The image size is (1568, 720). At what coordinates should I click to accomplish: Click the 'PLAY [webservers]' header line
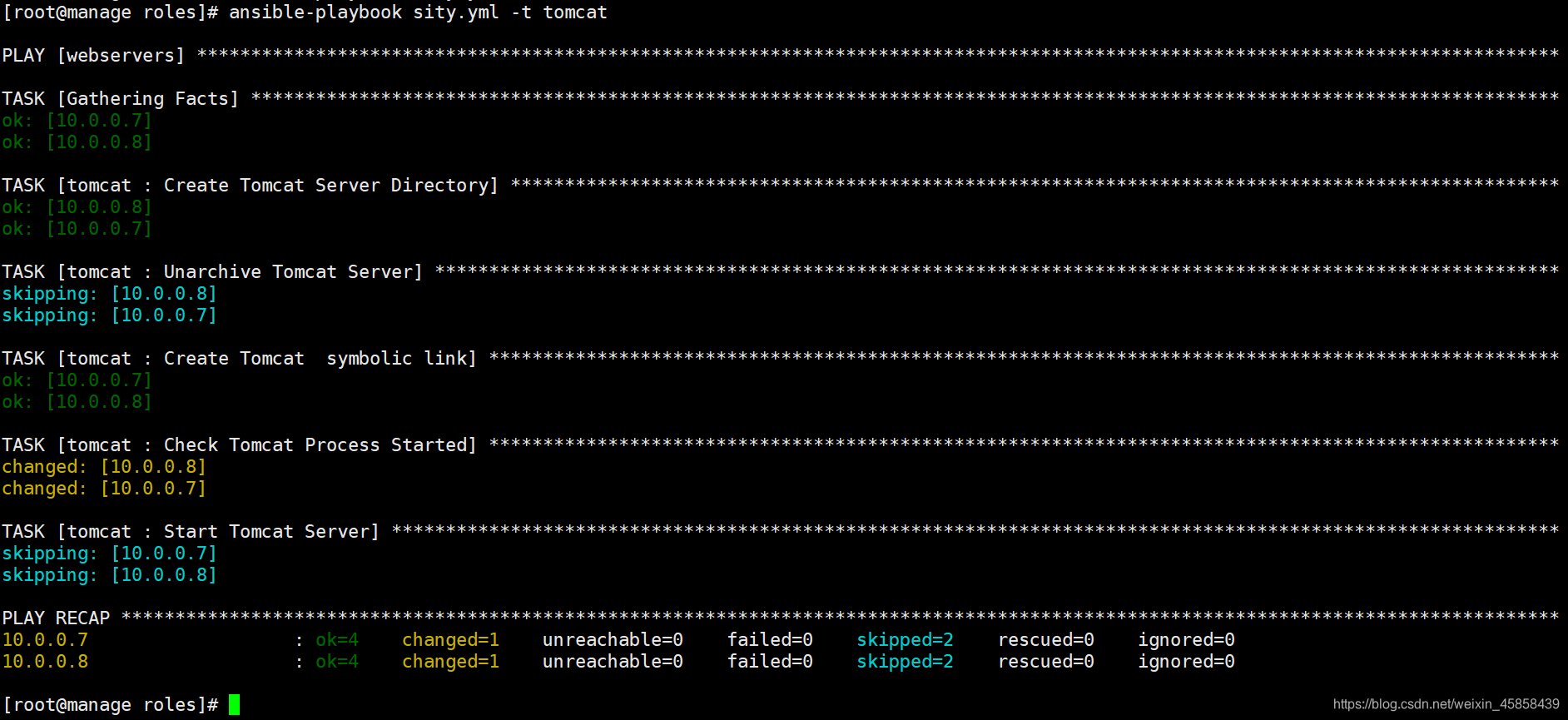pyautogui.click(x=780, y=56)
